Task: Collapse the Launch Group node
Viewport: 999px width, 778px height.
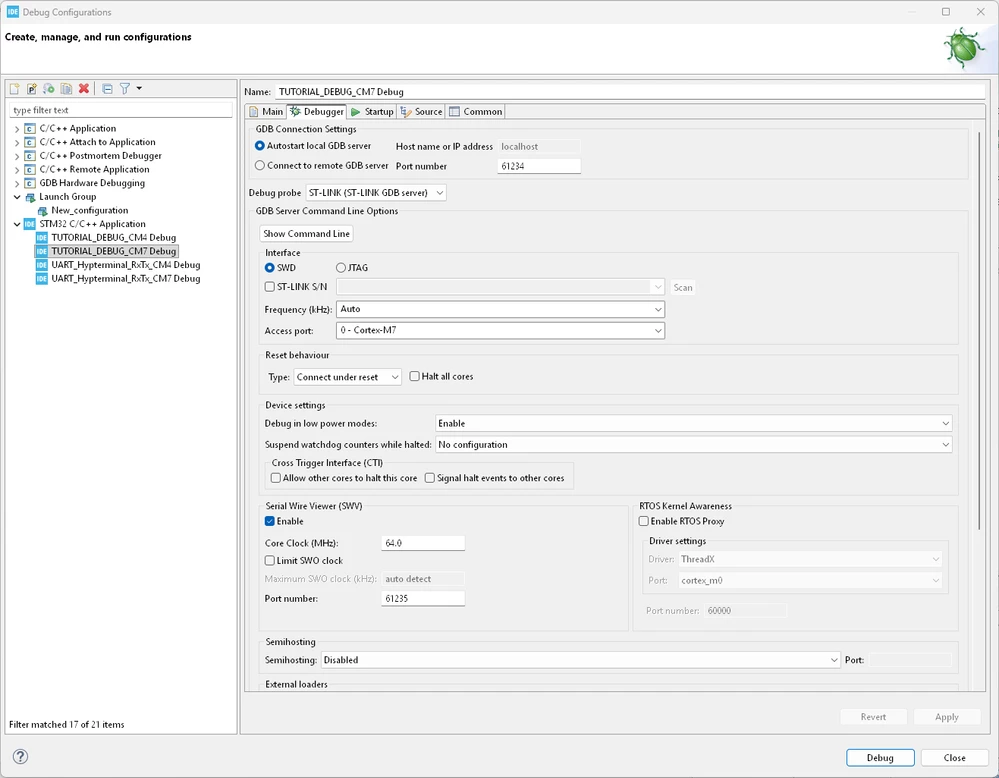Action: (17, 197)
